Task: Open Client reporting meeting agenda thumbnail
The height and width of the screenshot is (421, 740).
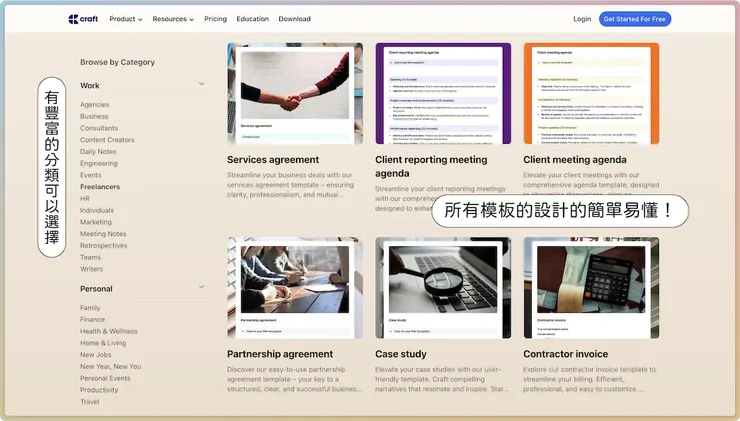Action: pyautogui.click(x=443, y=93)
